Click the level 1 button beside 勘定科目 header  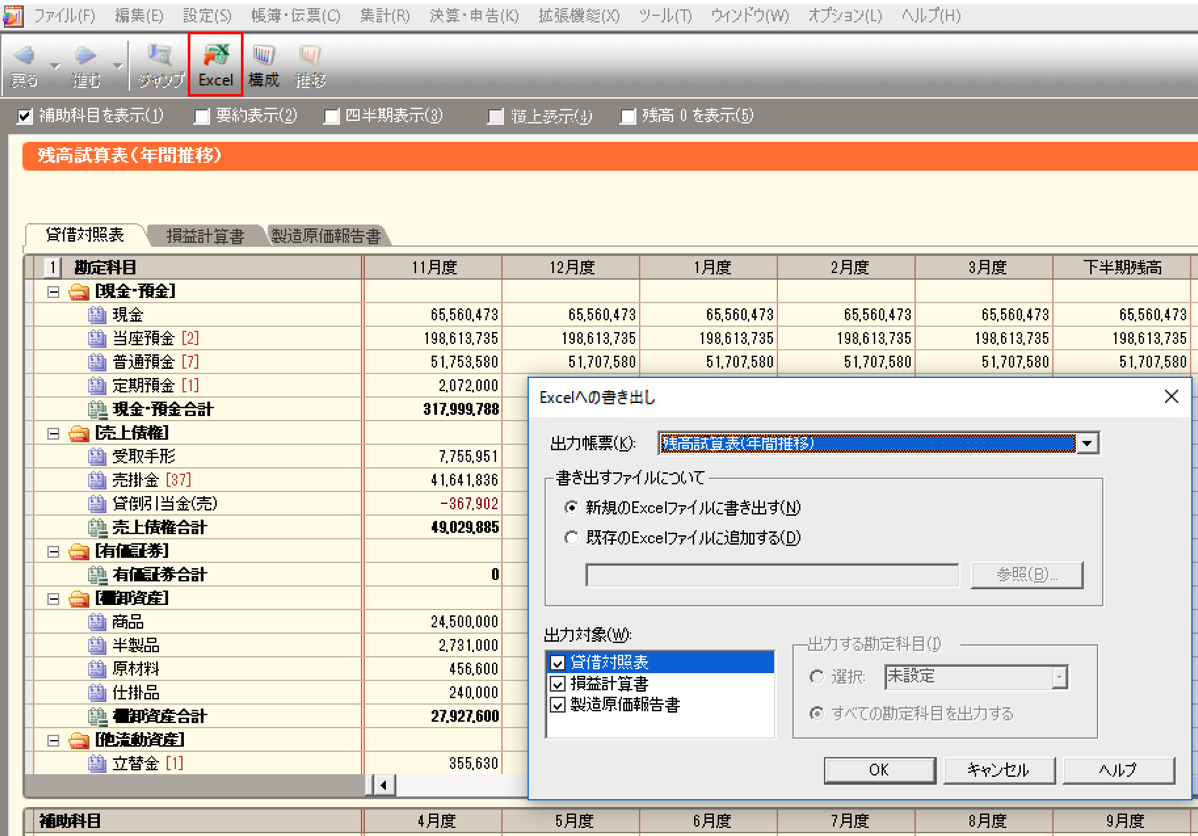click(x=52, y=267)
